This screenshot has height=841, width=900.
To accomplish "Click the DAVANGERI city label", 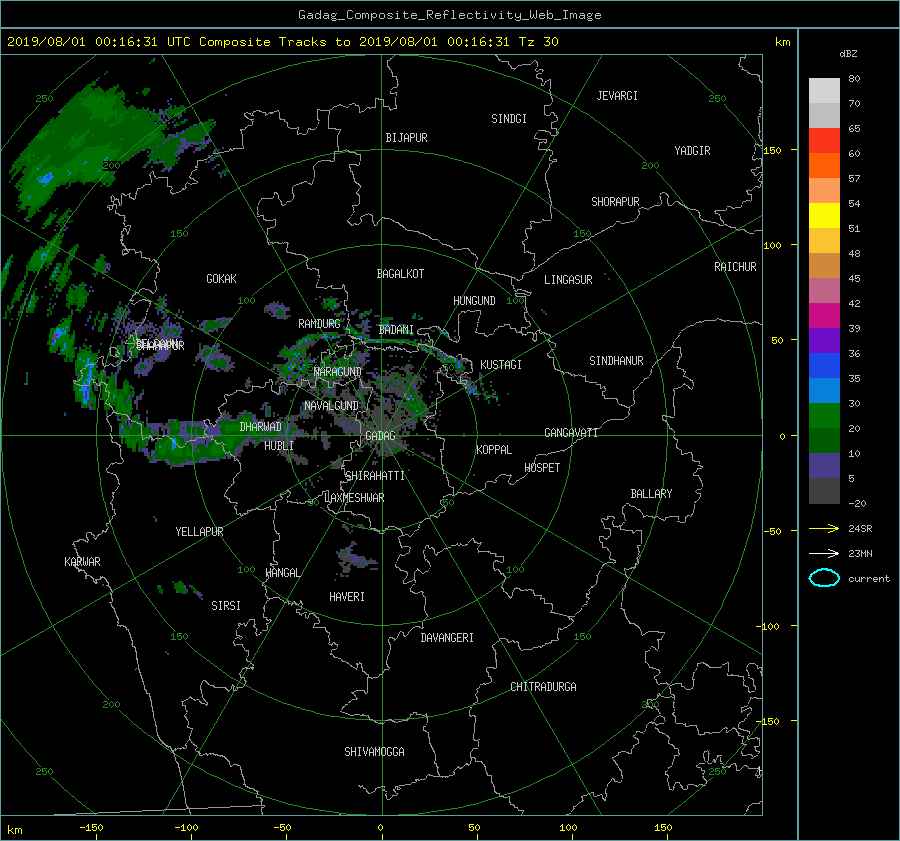I will [x=447, y=638].
